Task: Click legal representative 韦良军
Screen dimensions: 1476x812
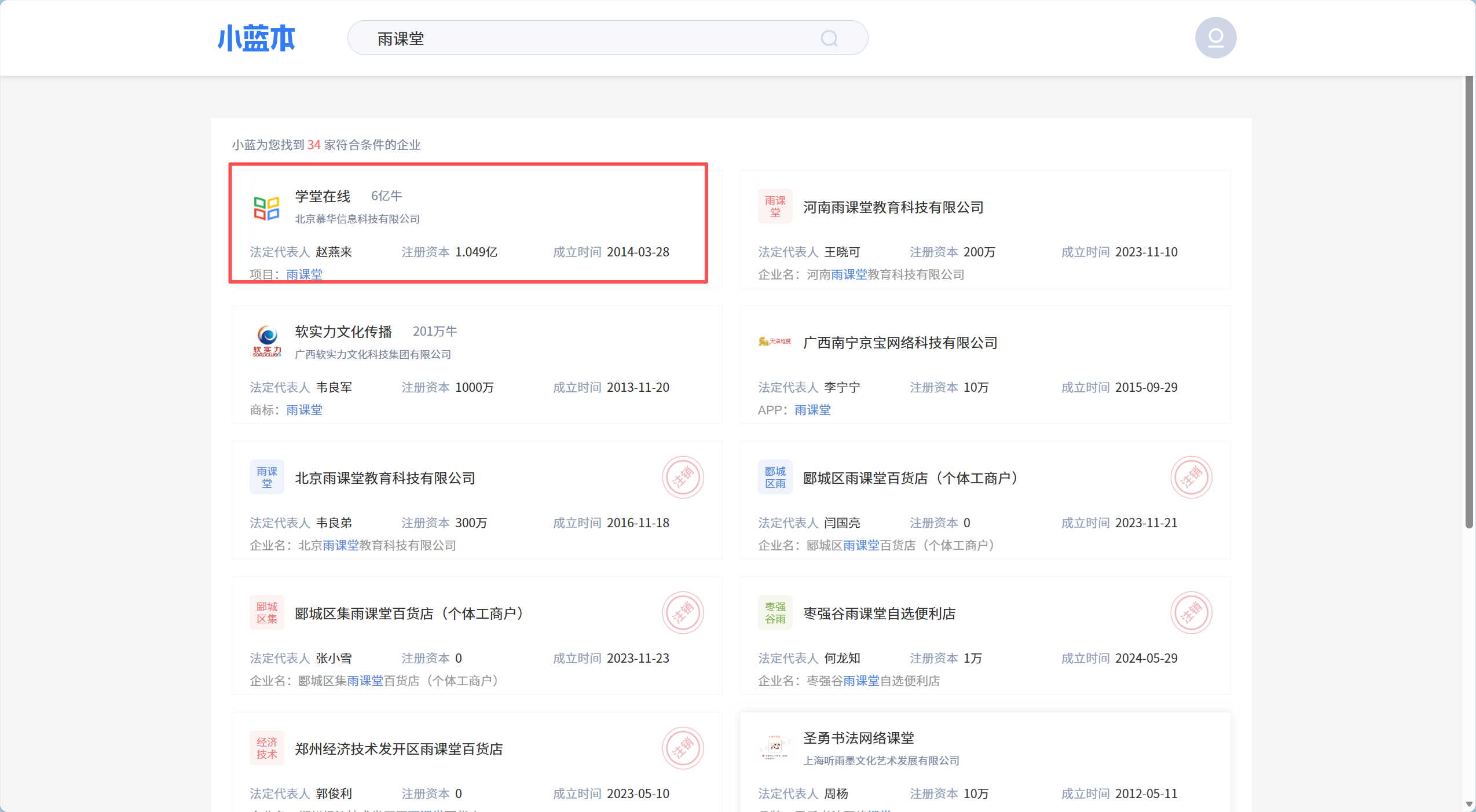Action: [334, 387]
